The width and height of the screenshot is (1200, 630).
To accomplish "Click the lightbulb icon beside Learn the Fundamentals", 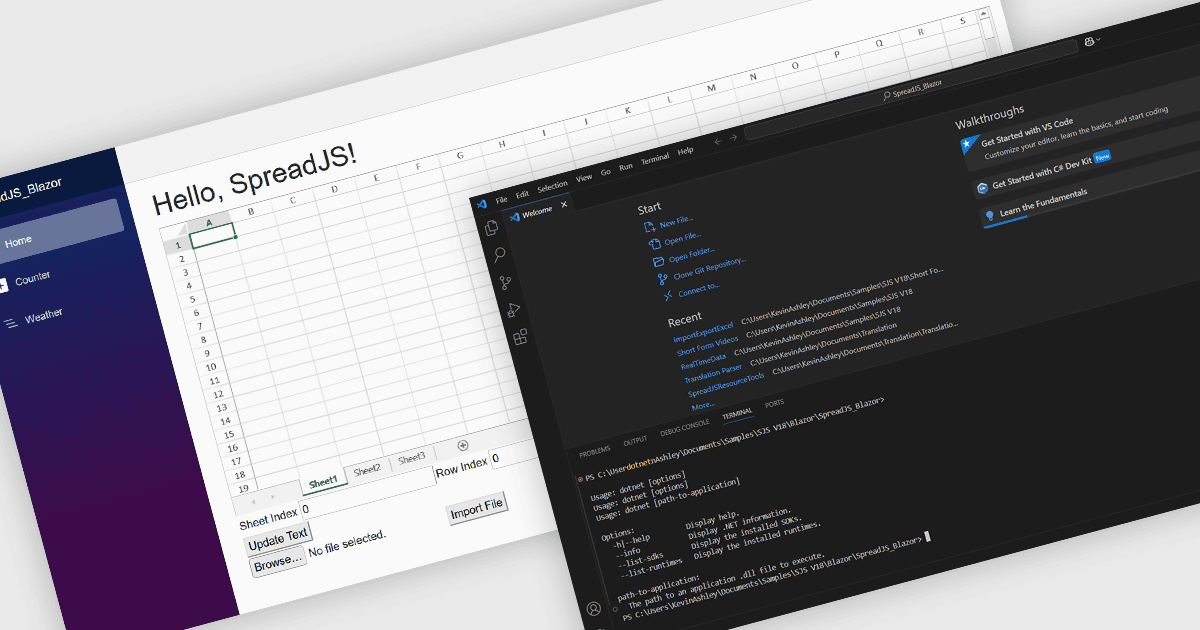I will (990, 214).
